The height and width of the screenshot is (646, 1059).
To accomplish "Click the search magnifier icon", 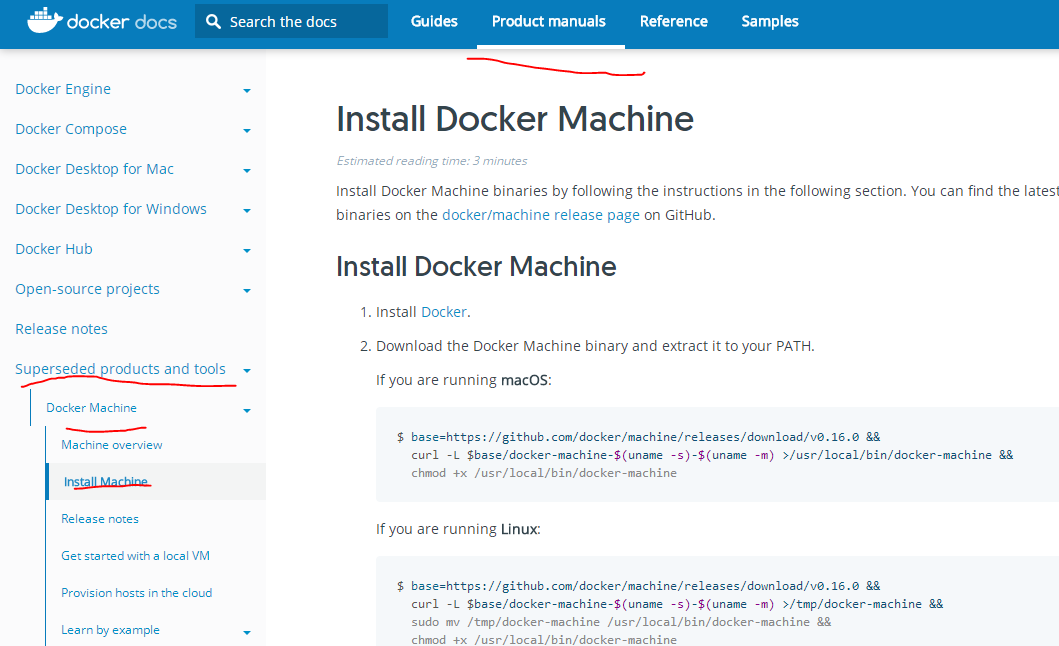I will click(213, 22).
